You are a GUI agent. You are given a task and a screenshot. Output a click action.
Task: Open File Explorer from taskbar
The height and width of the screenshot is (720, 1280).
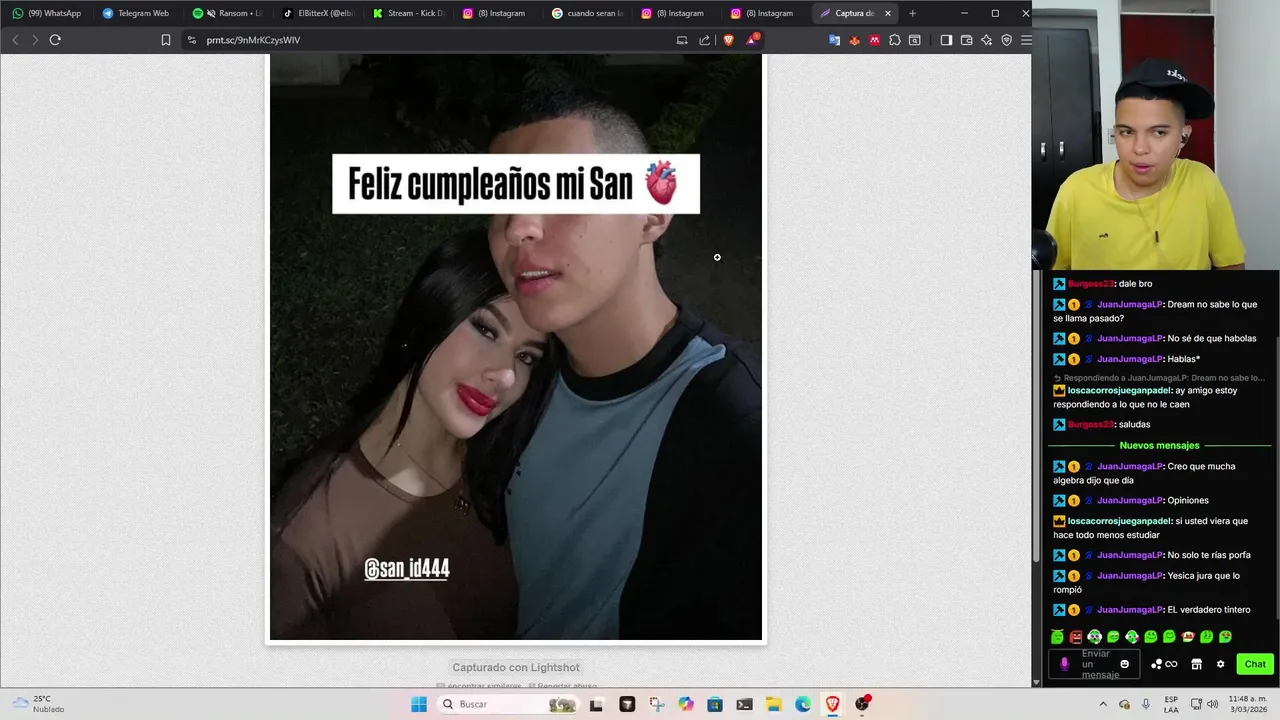tap(774, 704)
